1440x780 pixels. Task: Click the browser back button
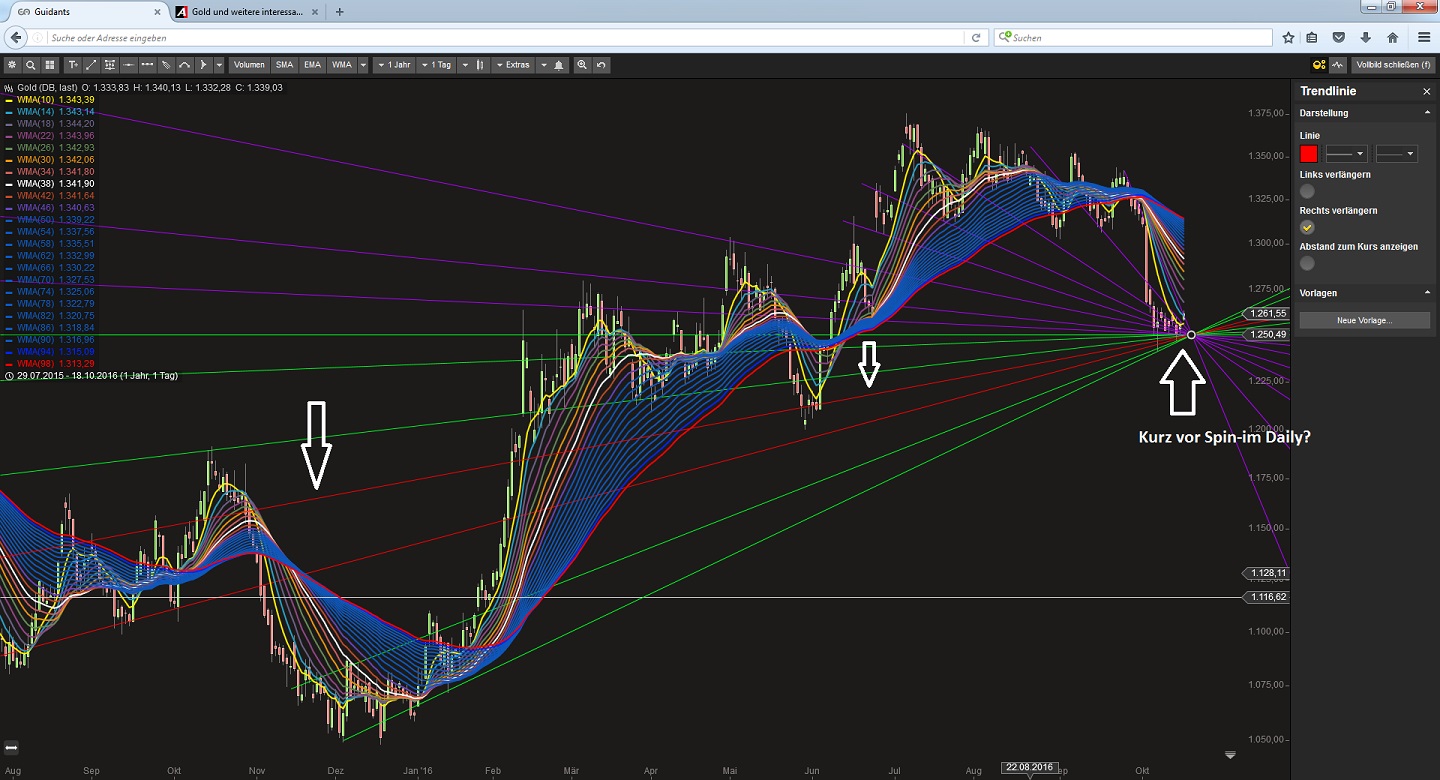15,38
